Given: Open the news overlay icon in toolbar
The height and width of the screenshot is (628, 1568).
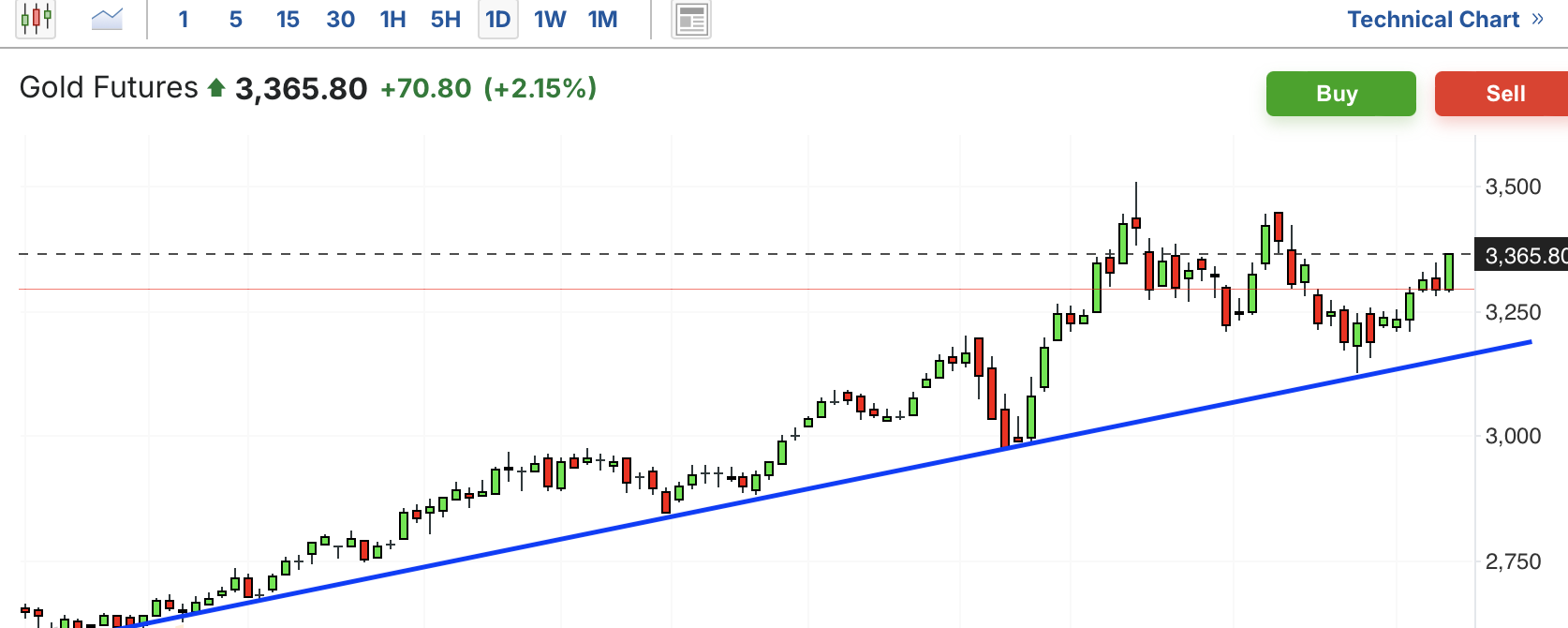Looking at the screenshot, I should (691, 19).
